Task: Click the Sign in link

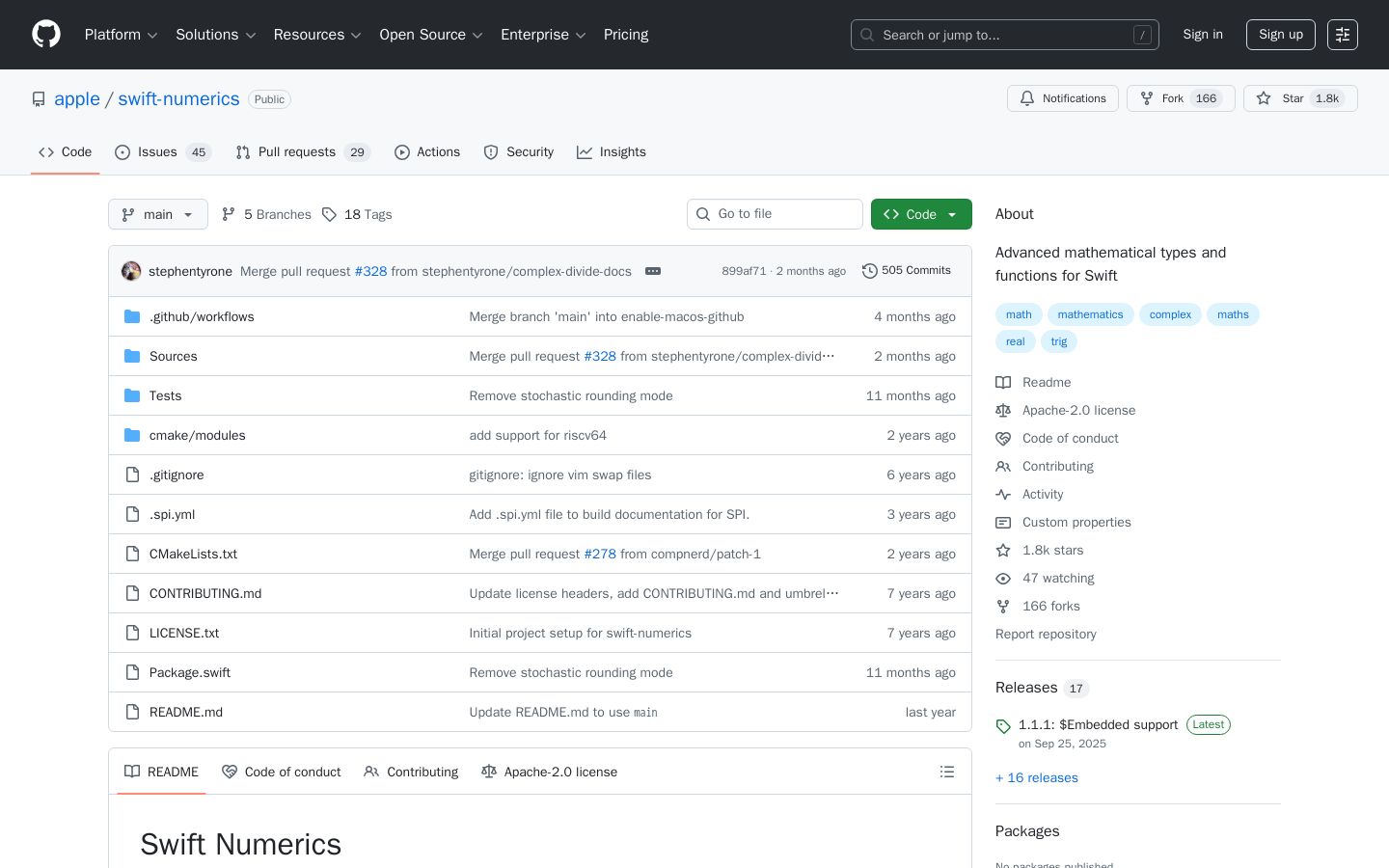Action: pos(1203,35)
